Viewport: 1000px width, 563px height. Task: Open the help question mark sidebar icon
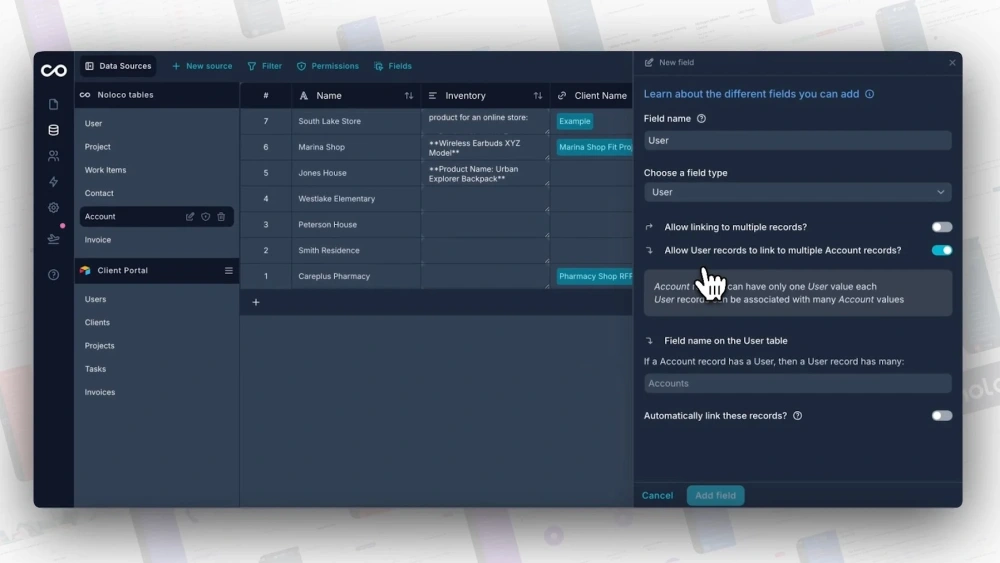point(54,275)
